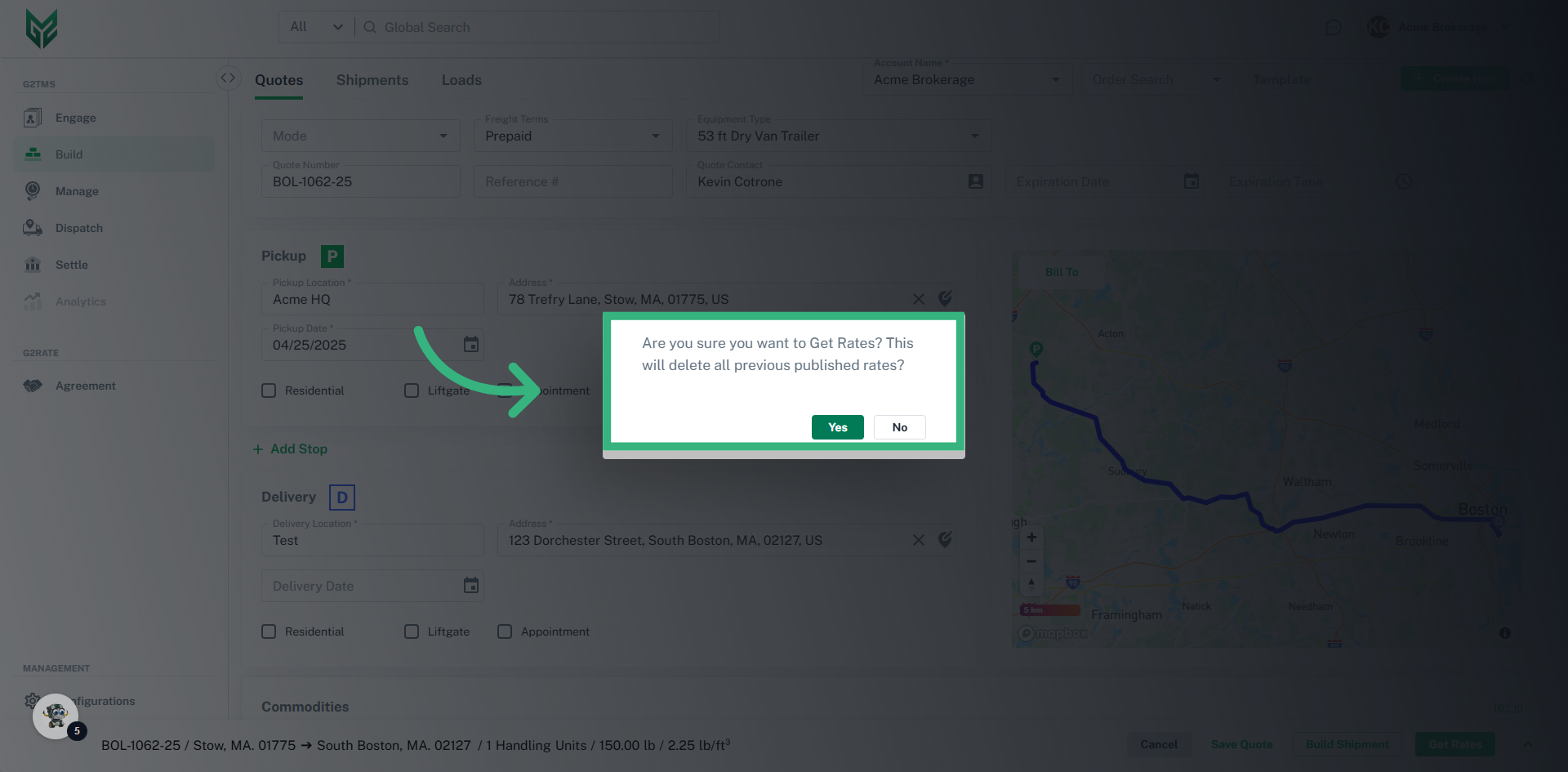Clear the pickup address with X
Image resolution: width=1568 pixels, height=772 pixels.
[x=919, y=299]
